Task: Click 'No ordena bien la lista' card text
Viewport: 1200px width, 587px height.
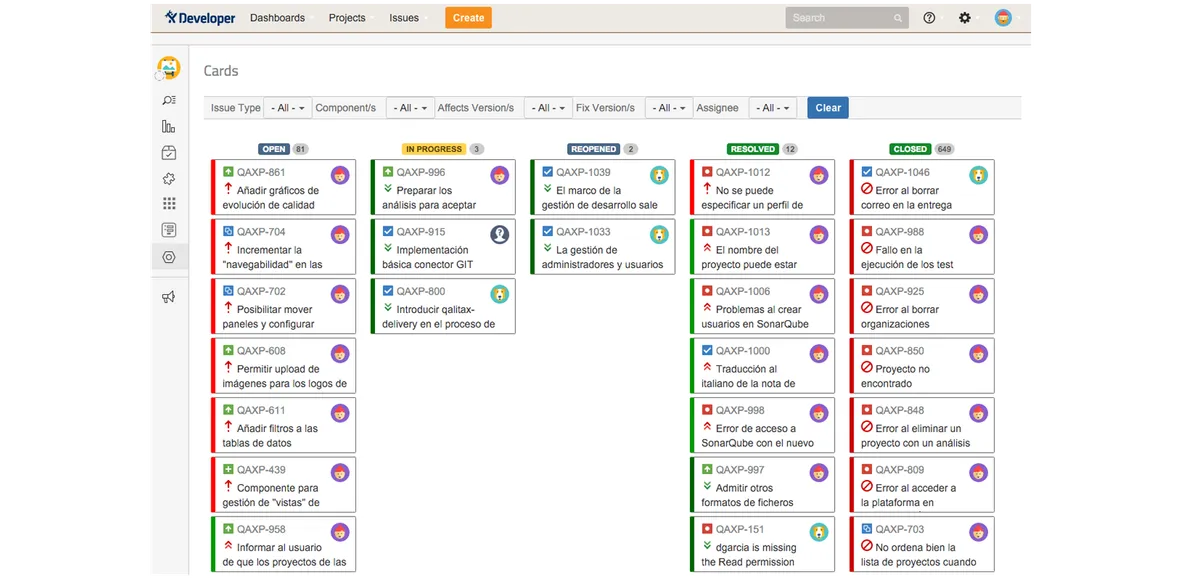Action: tap(918, 555)
